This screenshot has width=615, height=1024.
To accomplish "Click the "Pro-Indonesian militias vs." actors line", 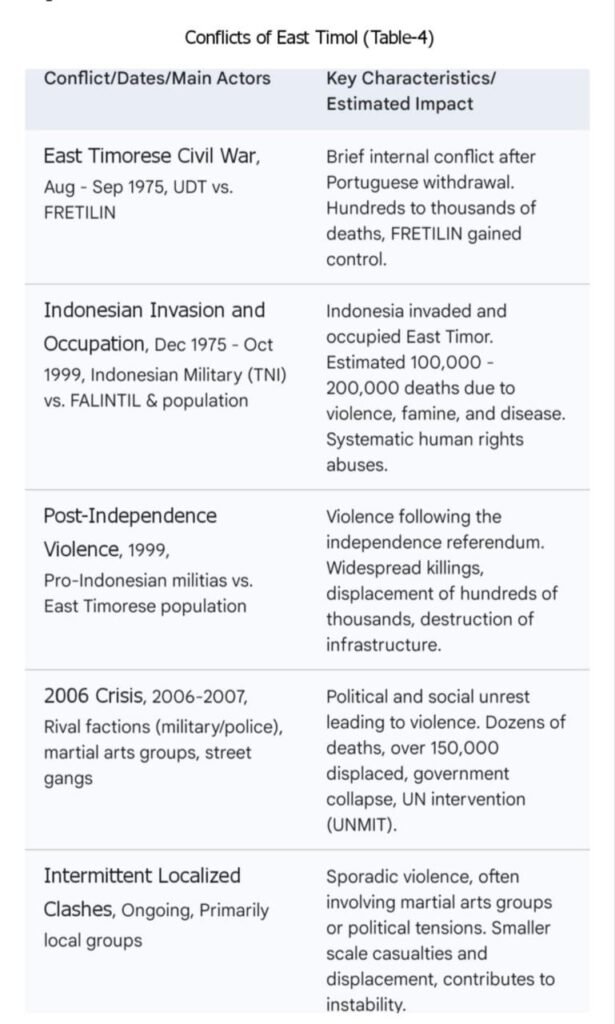I will tap(148, 580).
